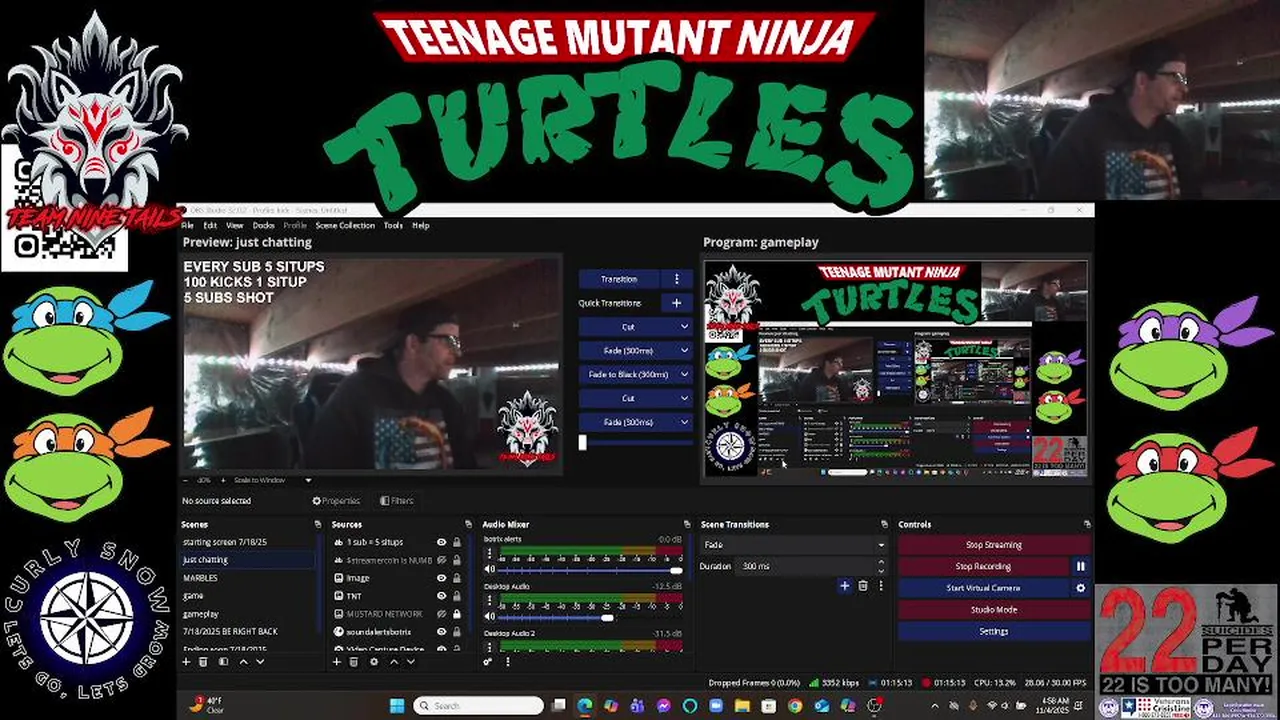Screen dimensions: 1280x720
Task: Open Windows Start menu
Action: (396, 706)
